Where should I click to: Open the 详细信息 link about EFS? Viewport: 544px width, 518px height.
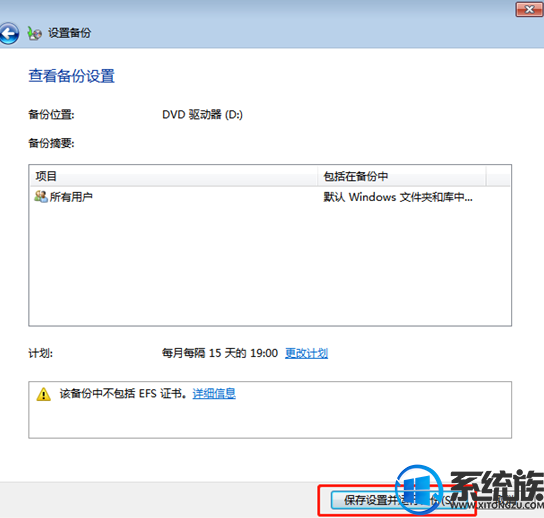(x=214, y=393)
